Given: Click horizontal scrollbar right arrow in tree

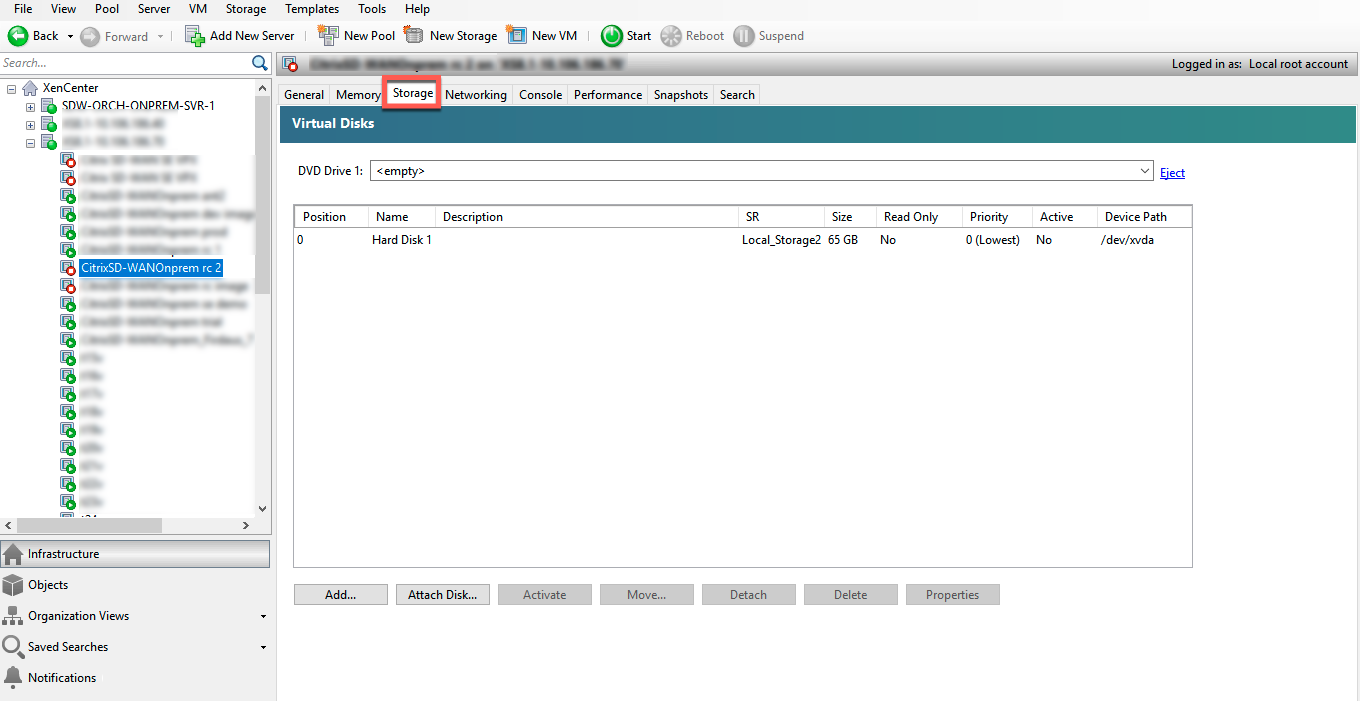Looking at the screenshot, I should pyautogui.click(x=247, y=525).
